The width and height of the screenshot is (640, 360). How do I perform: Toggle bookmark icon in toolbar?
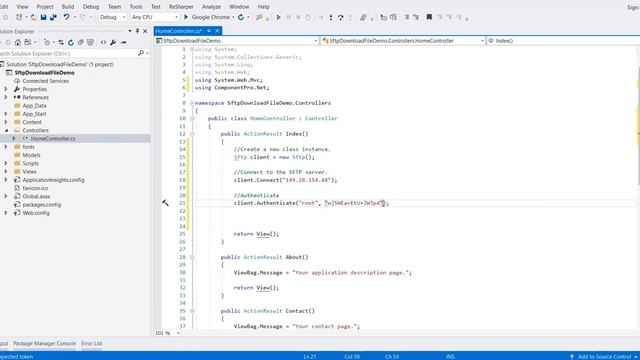(429, 17)
